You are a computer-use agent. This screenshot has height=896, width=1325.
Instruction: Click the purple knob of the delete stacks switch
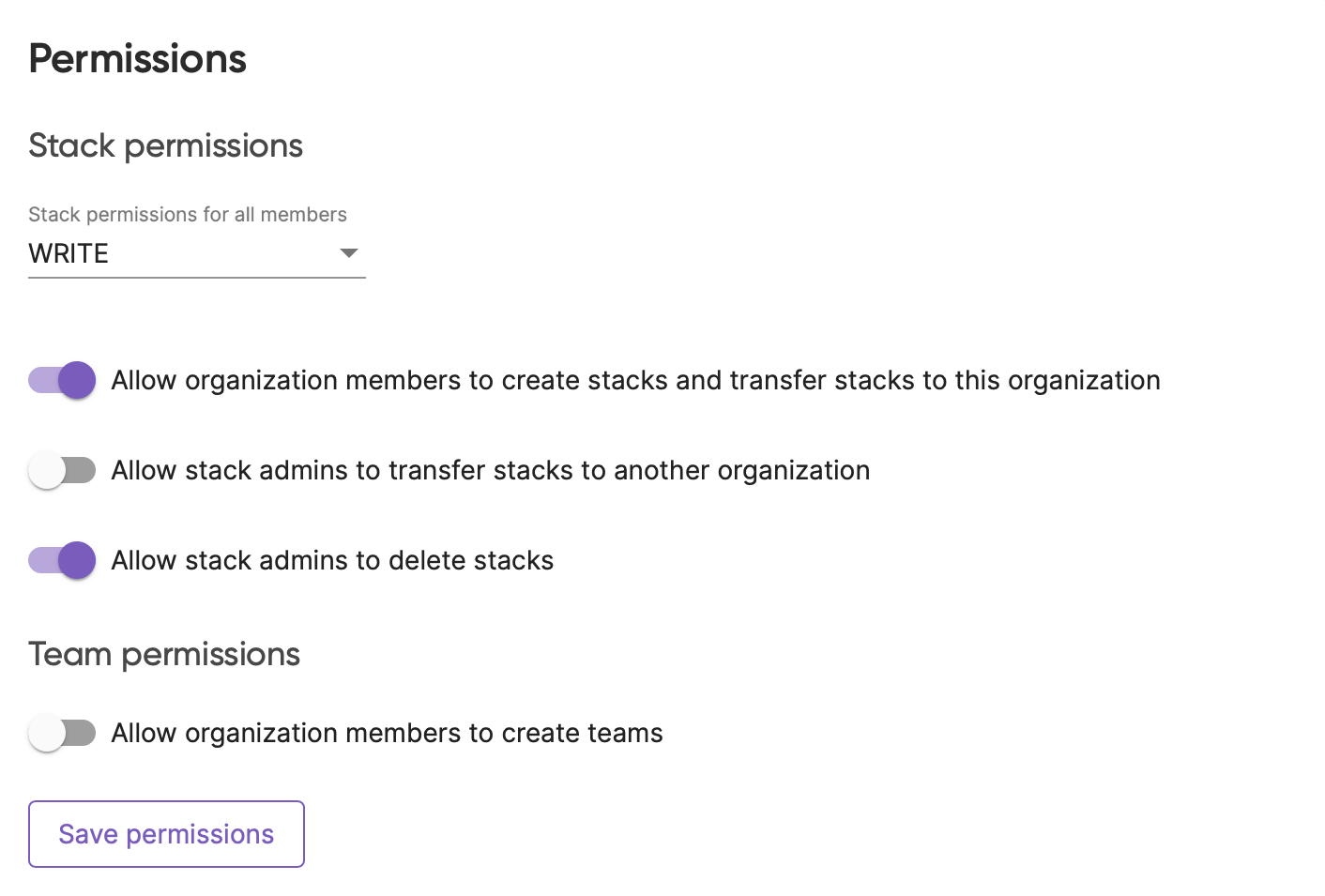(77, 560)
